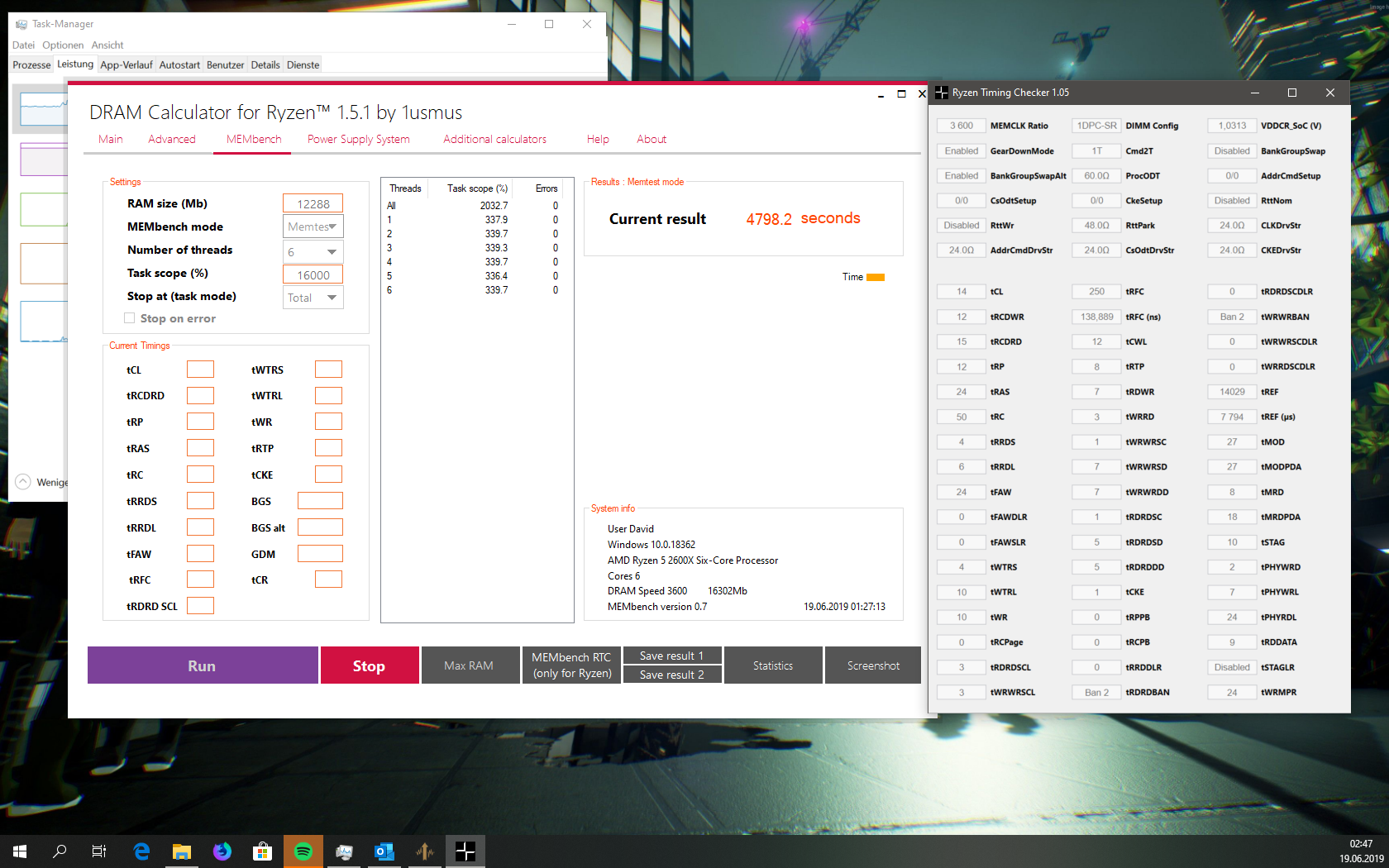
Task: Open Optionen menu in Task-Manager
Action: tap(63, 45)
